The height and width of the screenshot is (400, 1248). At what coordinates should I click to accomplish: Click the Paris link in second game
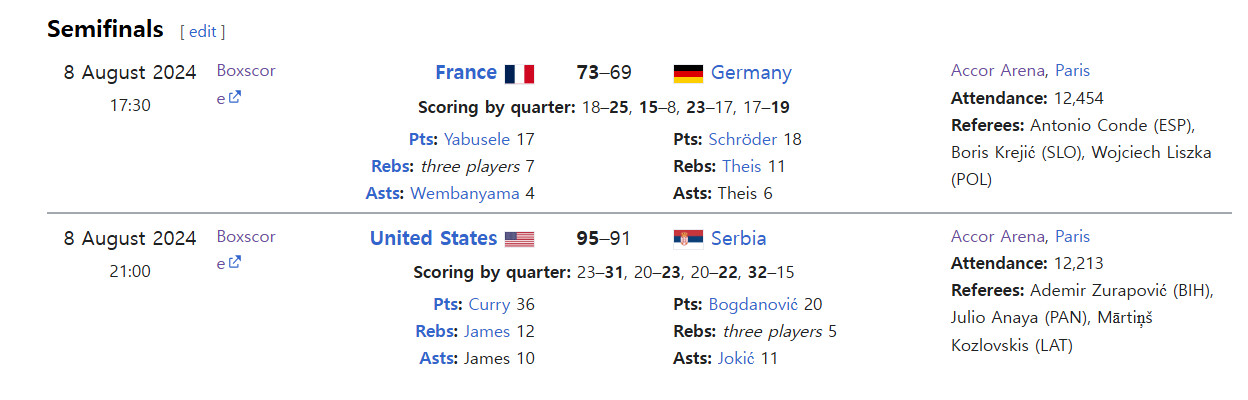[x=1072, y=237]
